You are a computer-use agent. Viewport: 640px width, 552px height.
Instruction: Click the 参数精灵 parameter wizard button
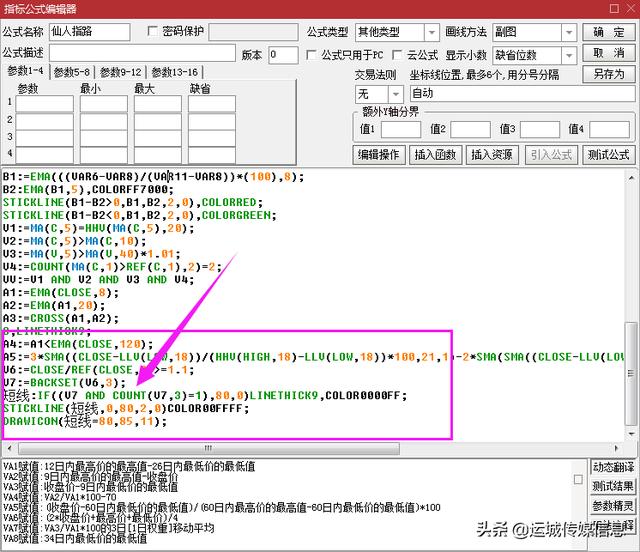click(612, 506)
